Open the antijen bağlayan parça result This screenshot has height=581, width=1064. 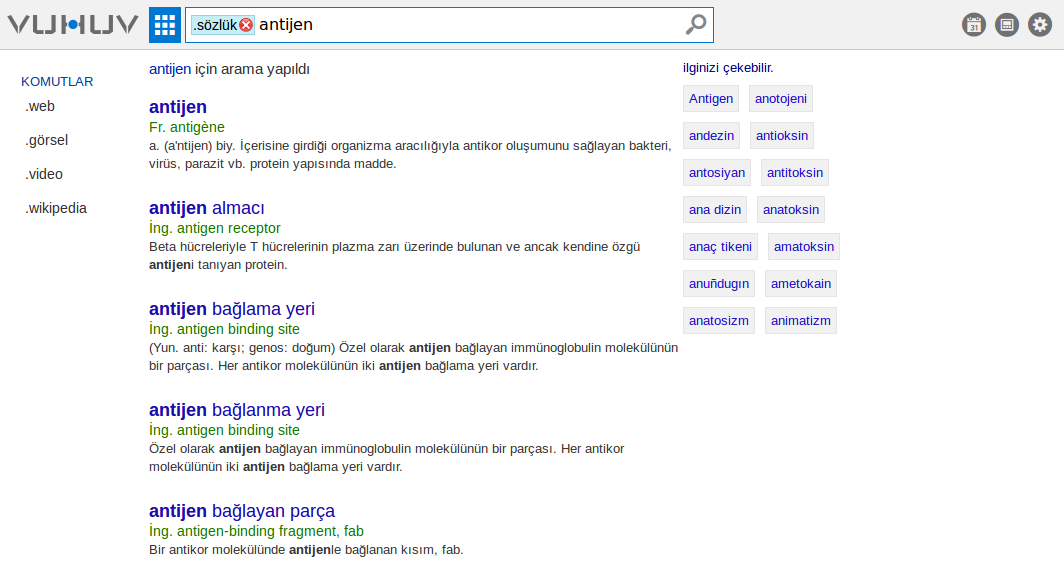[x=242, y=511]
